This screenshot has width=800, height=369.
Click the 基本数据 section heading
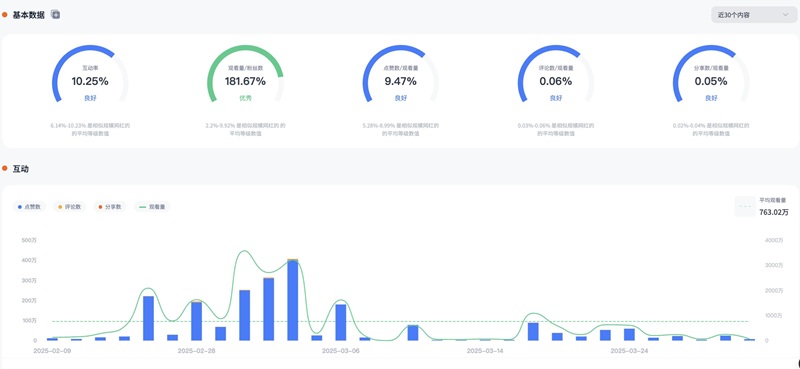(29, 15)
